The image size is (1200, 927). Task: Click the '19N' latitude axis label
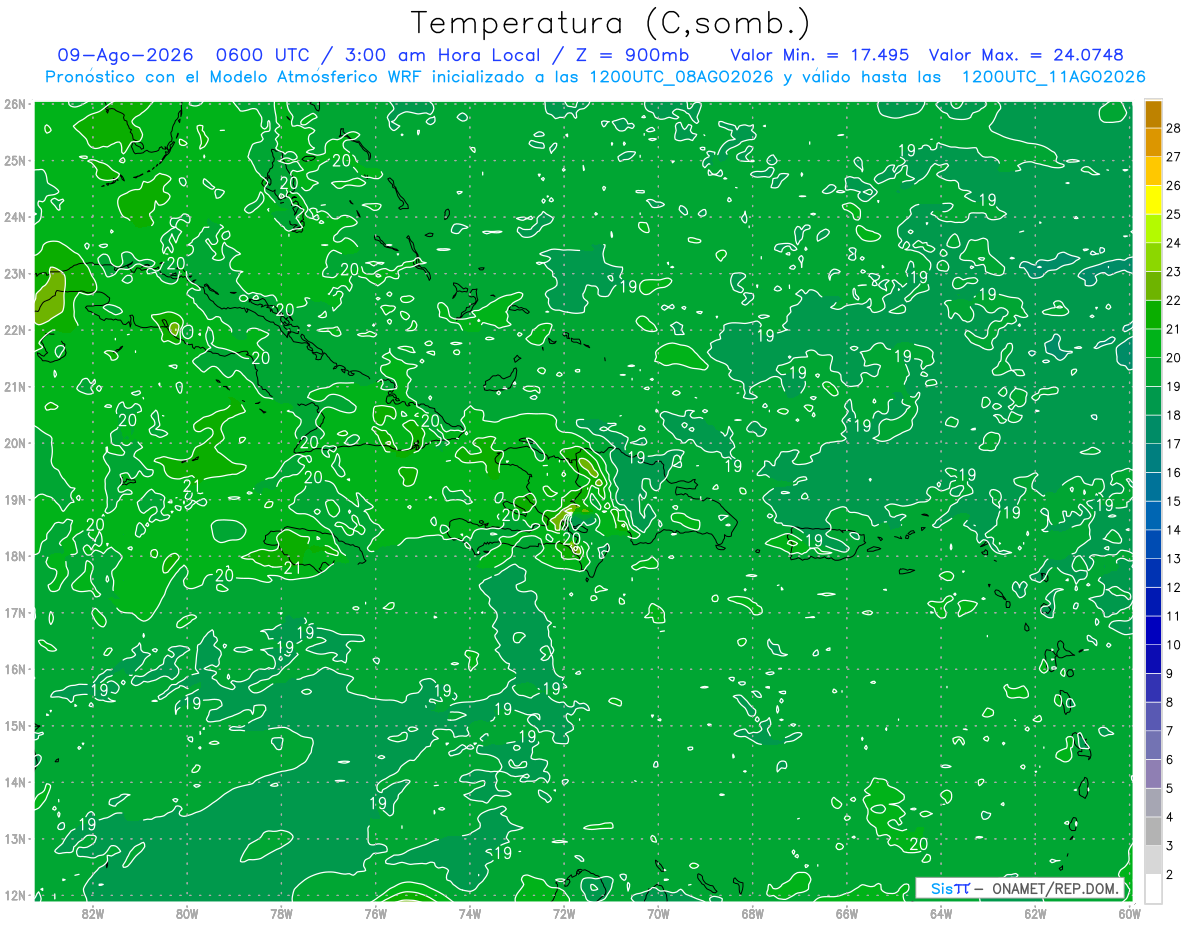pos(15,499)
